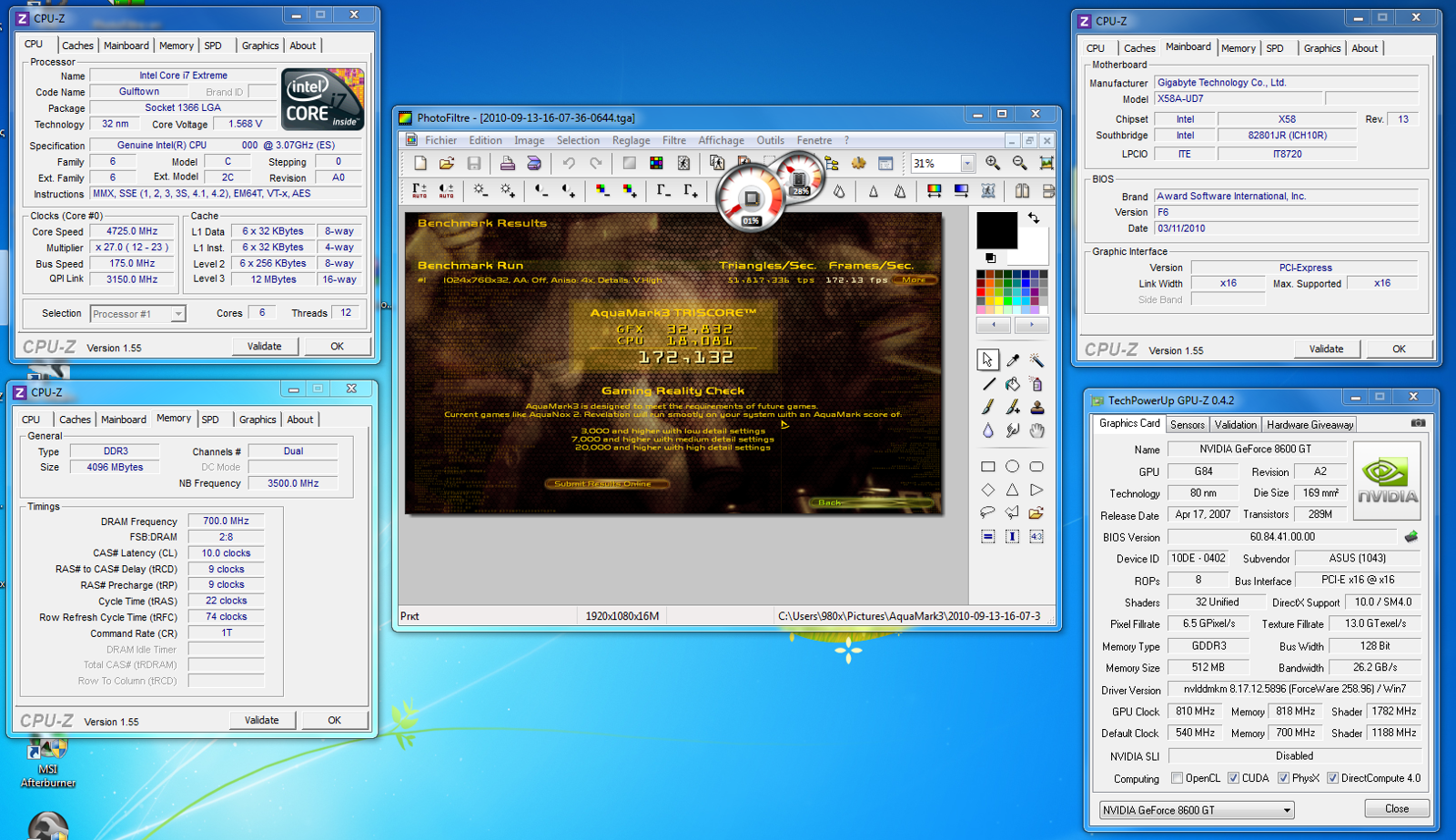Open the Filtre menu in PhotoFiltre
The height and width of the screenshot is (840, 1456).
[674, 140]
